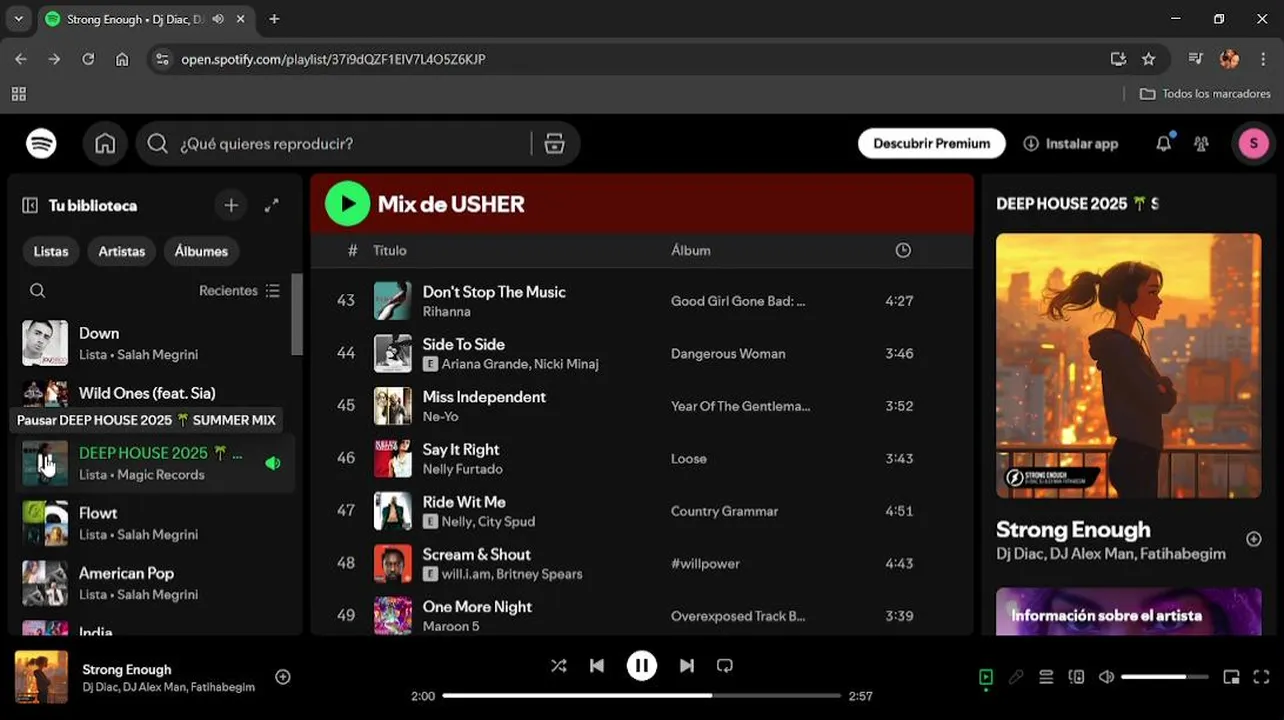Viewport: 1284px width, 720px height.
Task: Open the mini player
Action: click(x=1231, y=677)
